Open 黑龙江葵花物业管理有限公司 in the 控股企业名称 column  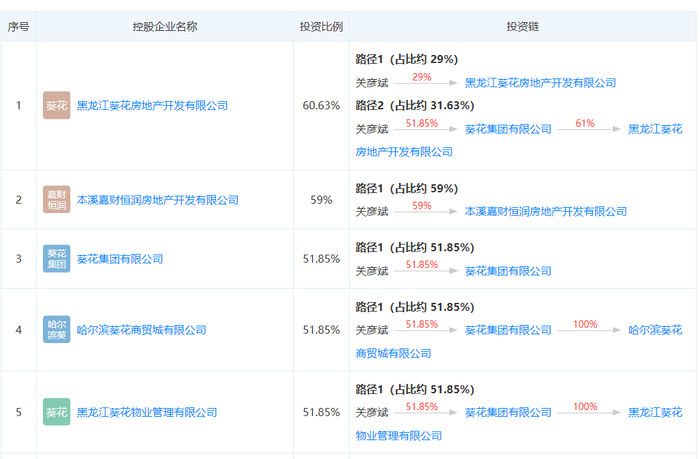tap(147, 412)
